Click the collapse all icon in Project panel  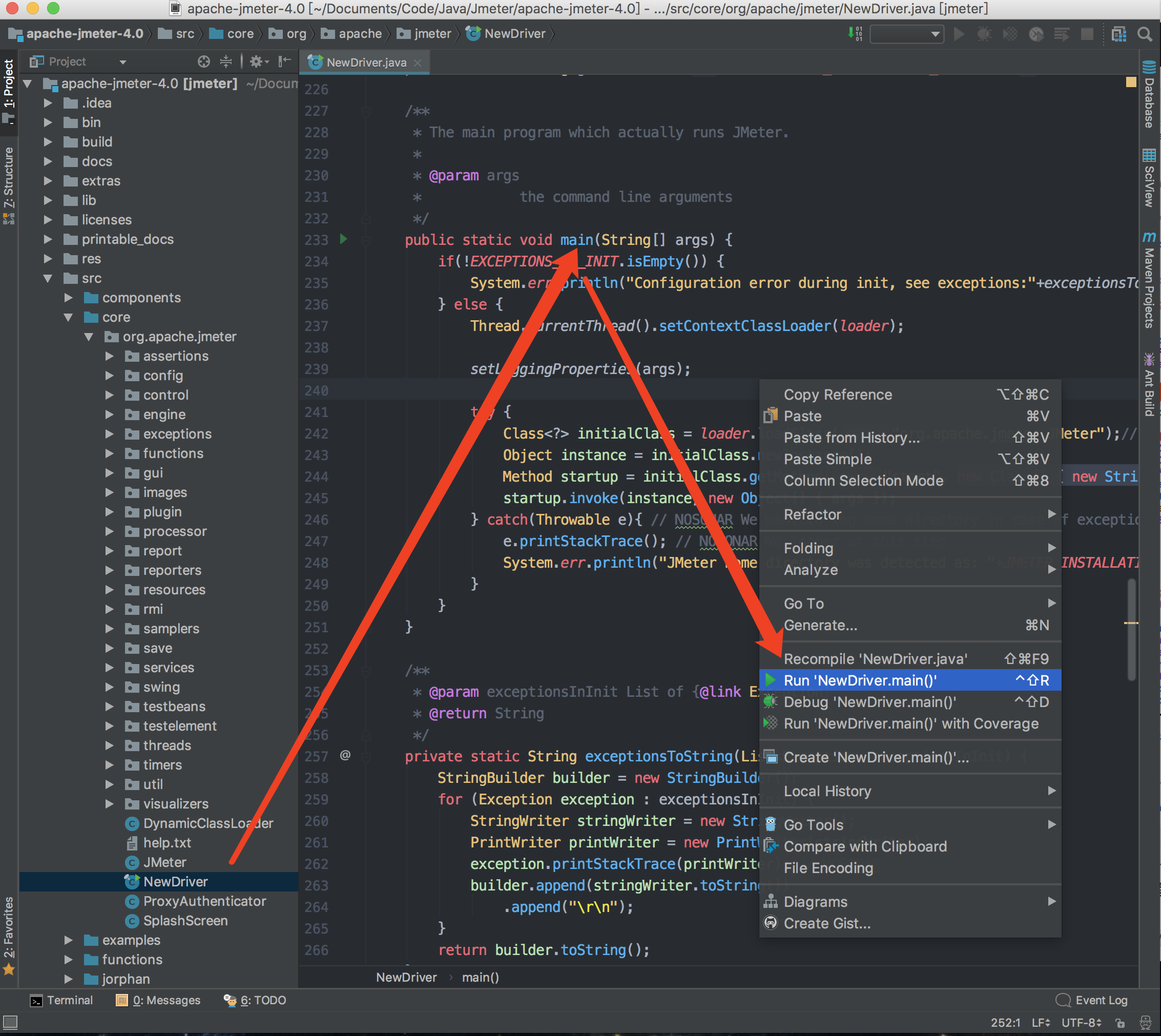click(x=226, y=61)
